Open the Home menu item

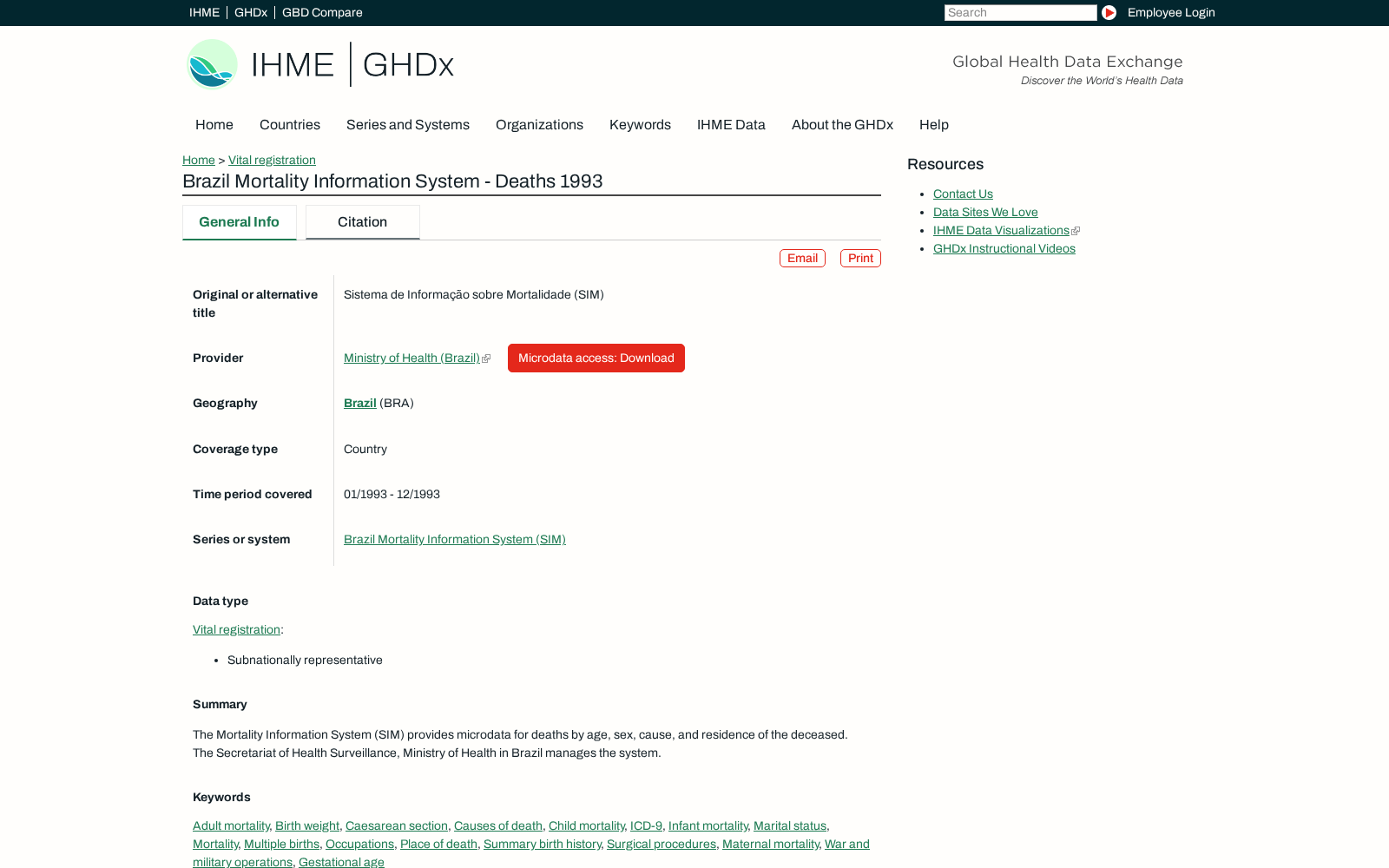214,125
